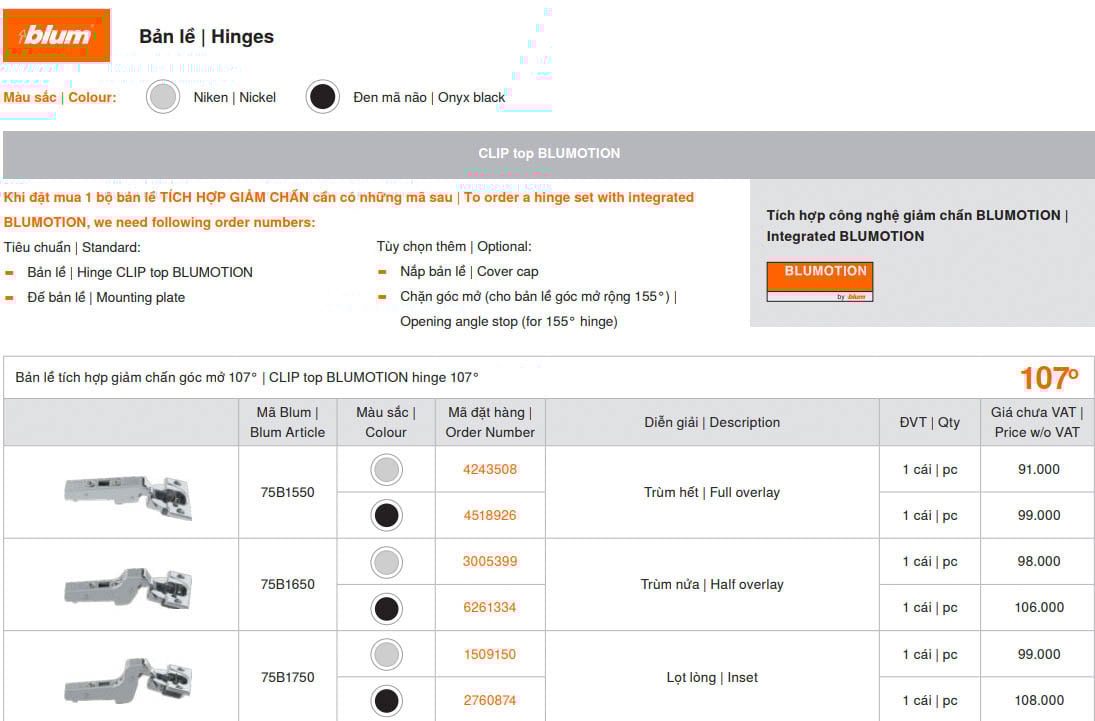Screen dimensions: 1095x721
Task: Click the Bản lề | Hinges page title
Action: [x=206, y=36]
